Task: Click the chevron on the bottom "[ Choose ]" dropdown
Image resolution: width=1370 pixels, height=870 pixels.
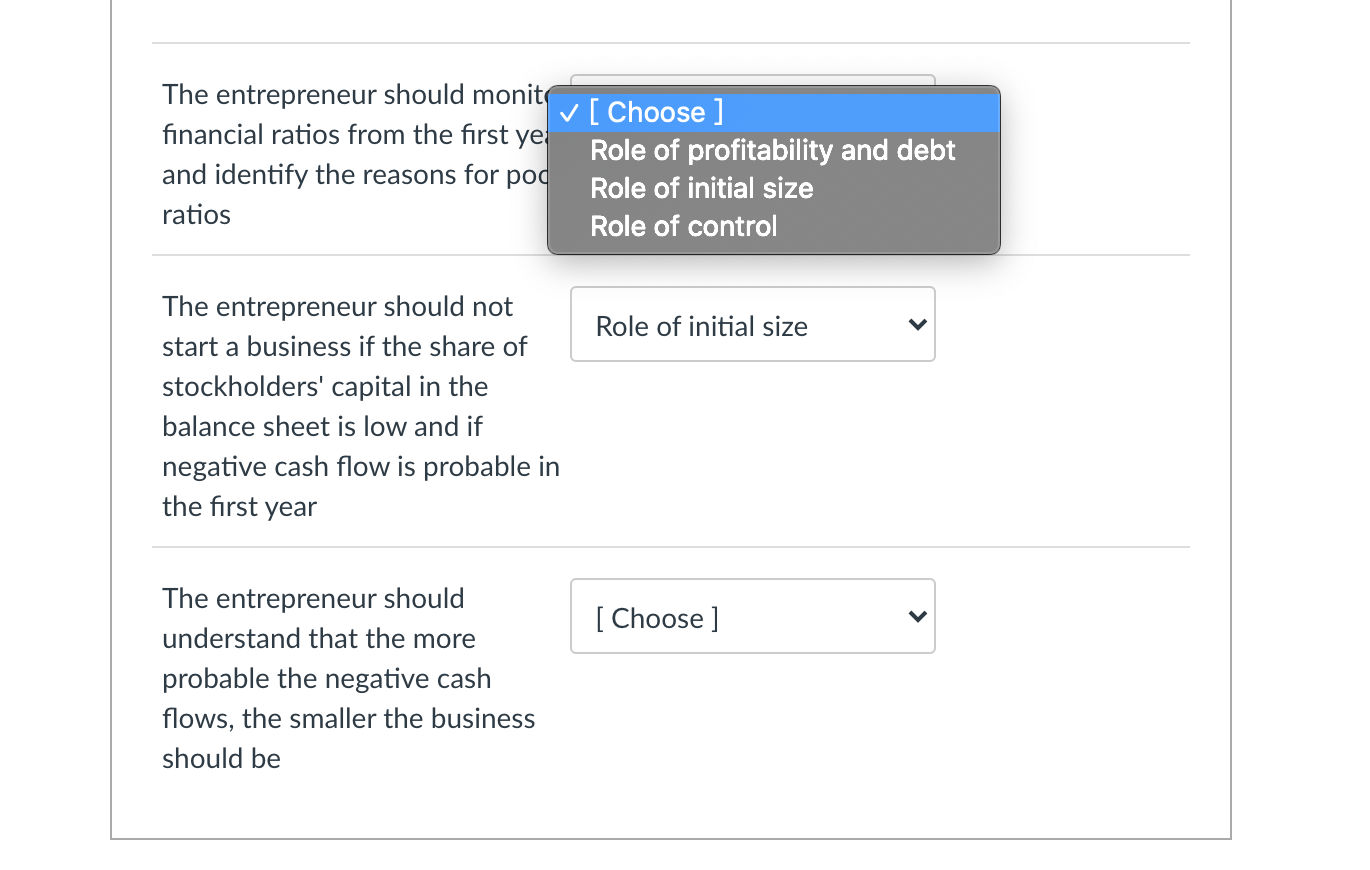Action: [917, 616]
